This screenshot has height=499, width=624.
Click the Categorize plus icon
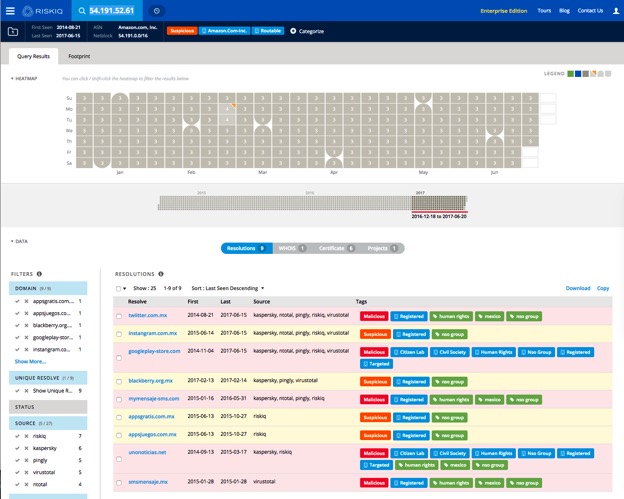coord(293,31)
